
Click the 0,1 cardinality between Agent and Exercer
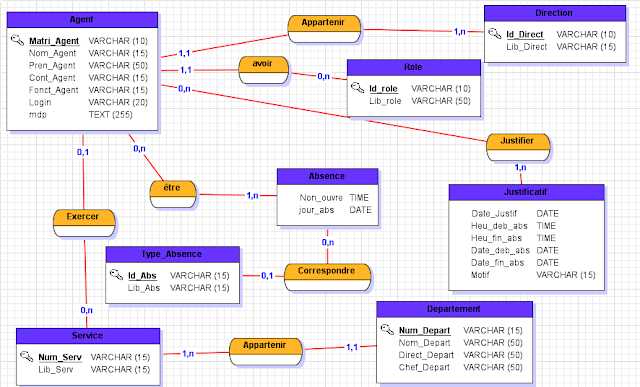click(83, 152)
